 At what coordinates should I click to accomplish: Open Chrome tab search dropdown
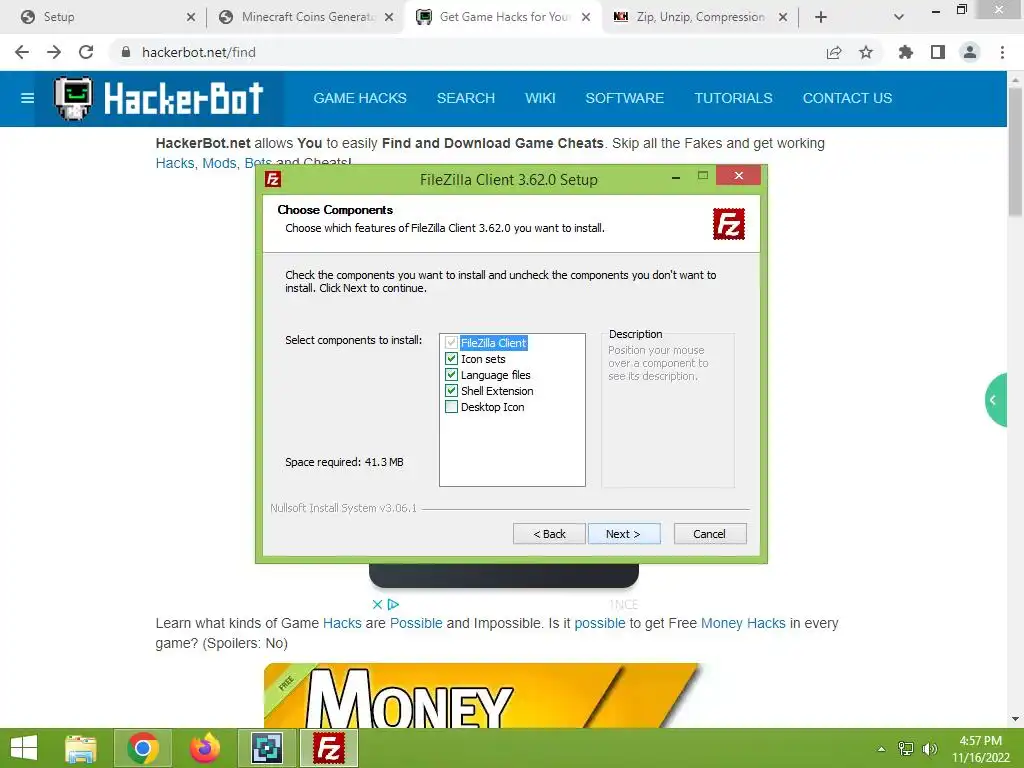(899, 17)
